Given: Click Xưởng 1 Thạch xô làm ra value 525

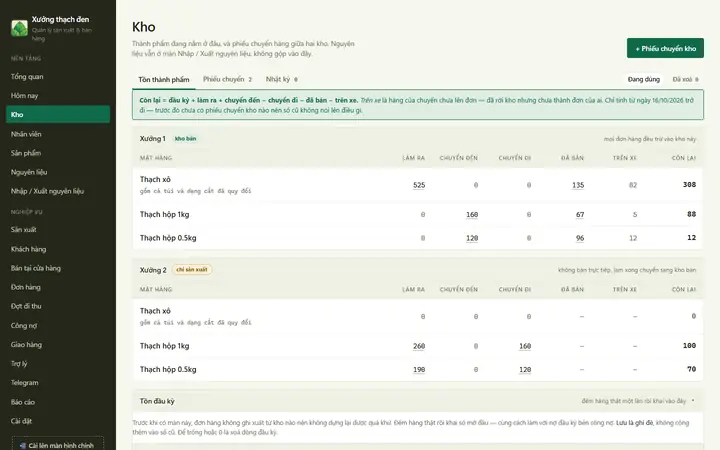Looking at the screenshot, I should pyautogui.click(x=419, y=185).
